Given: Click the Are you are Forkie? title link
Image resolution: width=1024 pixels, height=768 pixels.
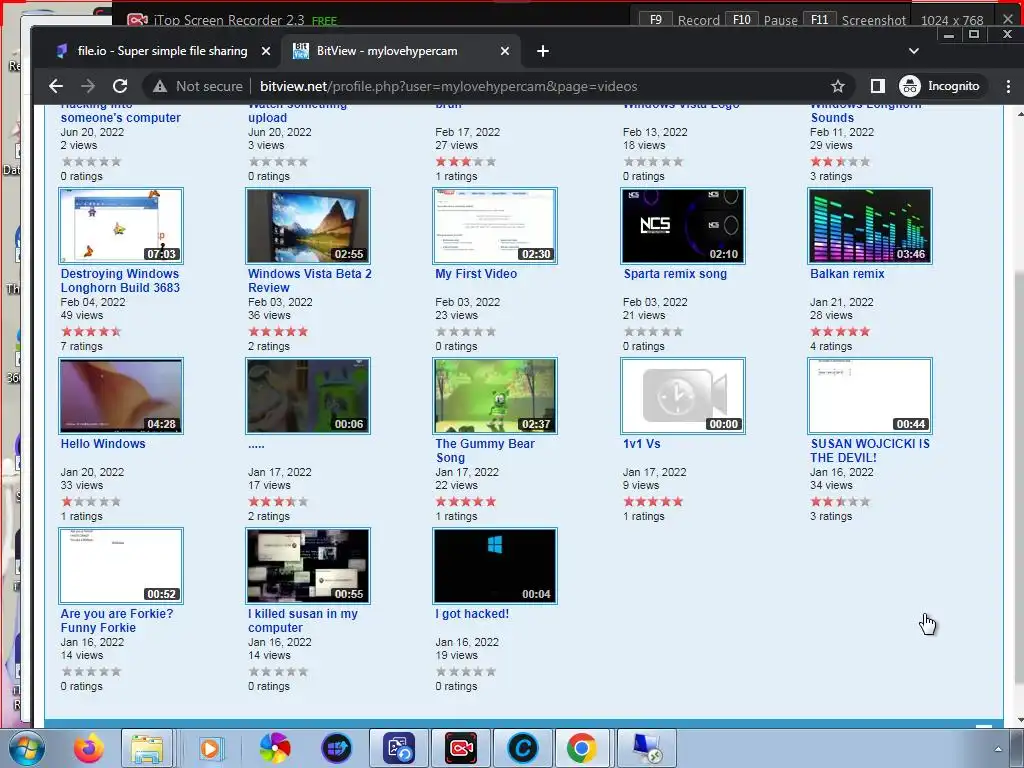Looking at the screenshot, I should pyautogui.click(x=117, y=620).
